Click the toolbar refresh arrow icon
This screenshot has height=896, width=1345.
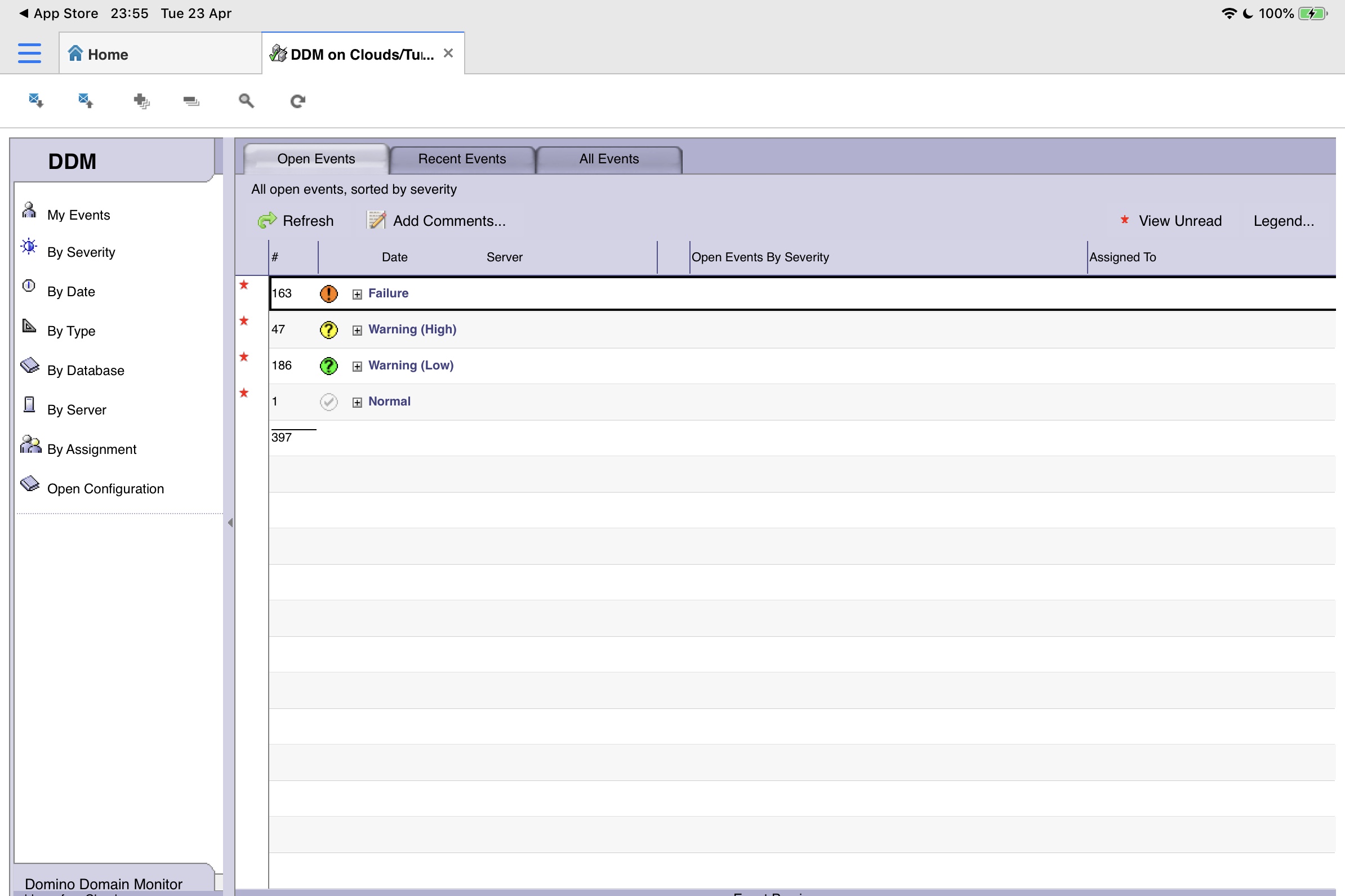pos(298,101)
